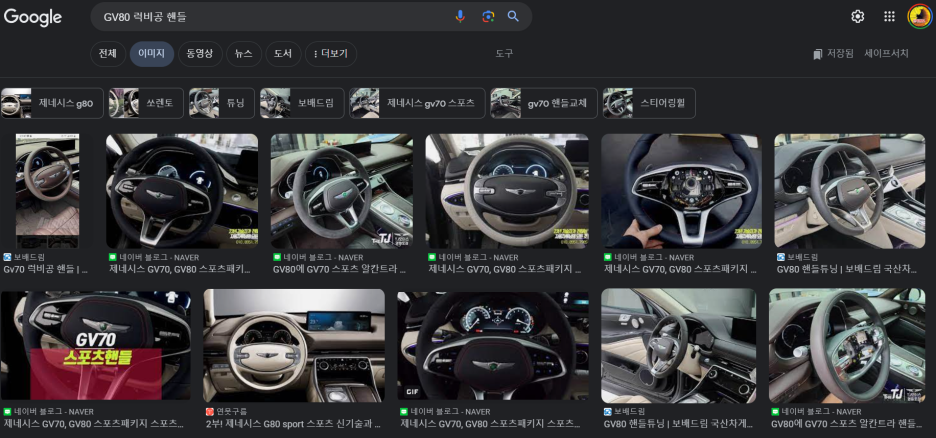Filter by gv70 핸들교체 chip
The image size is (936, 438).
544,103
